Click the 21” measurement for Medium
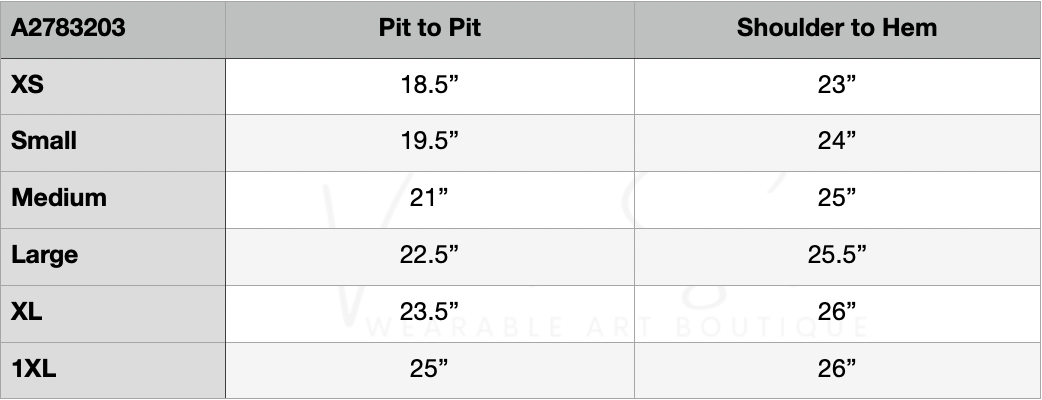The width and height of the screenshot is (1042, 400). 429,198
